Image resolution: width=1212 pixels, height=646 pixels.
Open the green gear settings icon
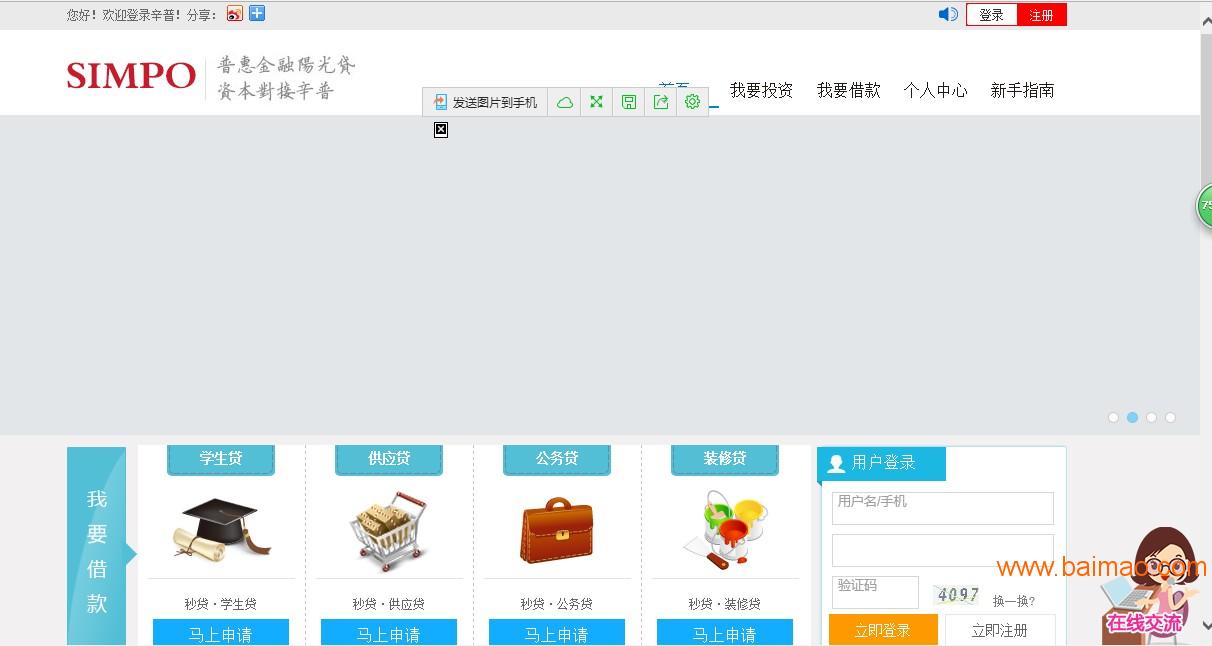tap(692, 102)
